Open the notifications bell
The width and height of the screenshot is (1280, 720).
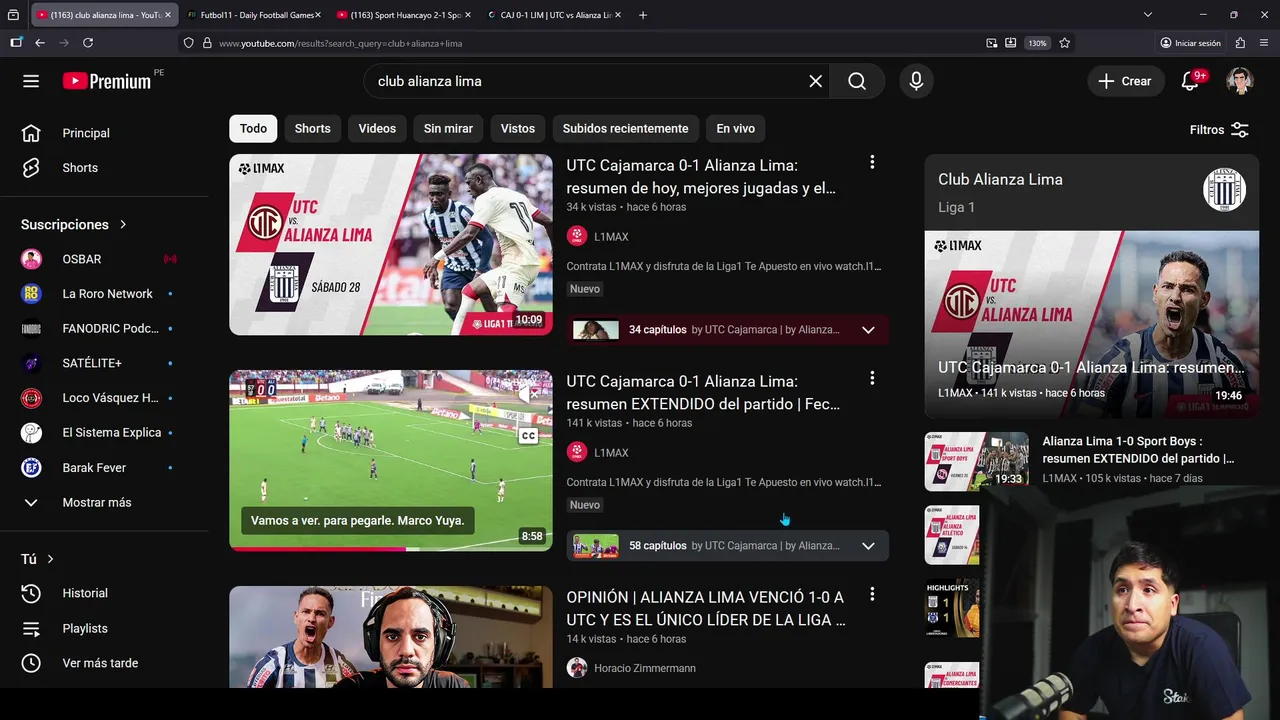tap(1190, 81)
